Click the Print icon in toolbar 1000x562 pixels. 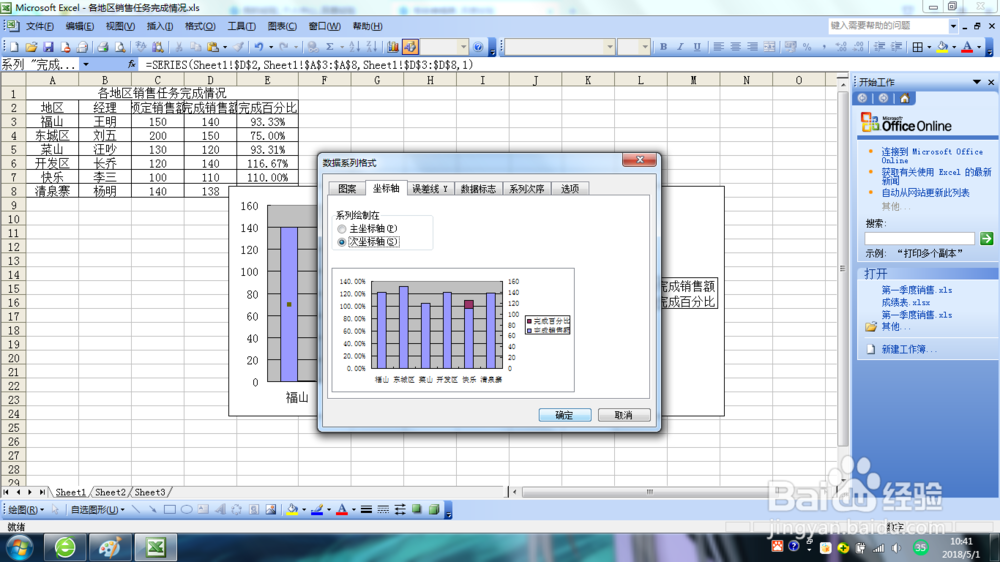pos(103,47)
